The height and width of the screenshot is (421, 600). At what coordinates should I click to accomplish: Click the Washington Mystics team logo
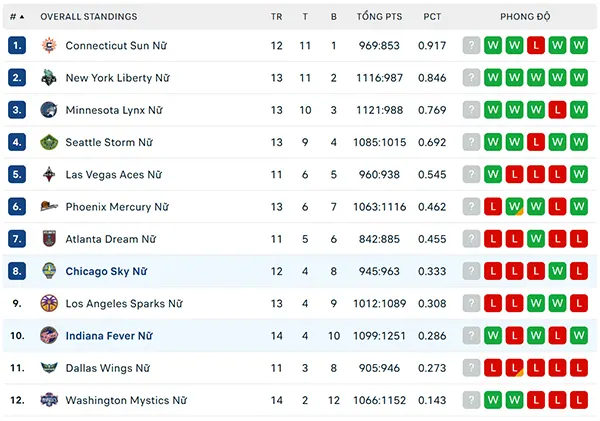tap(49, 400)
